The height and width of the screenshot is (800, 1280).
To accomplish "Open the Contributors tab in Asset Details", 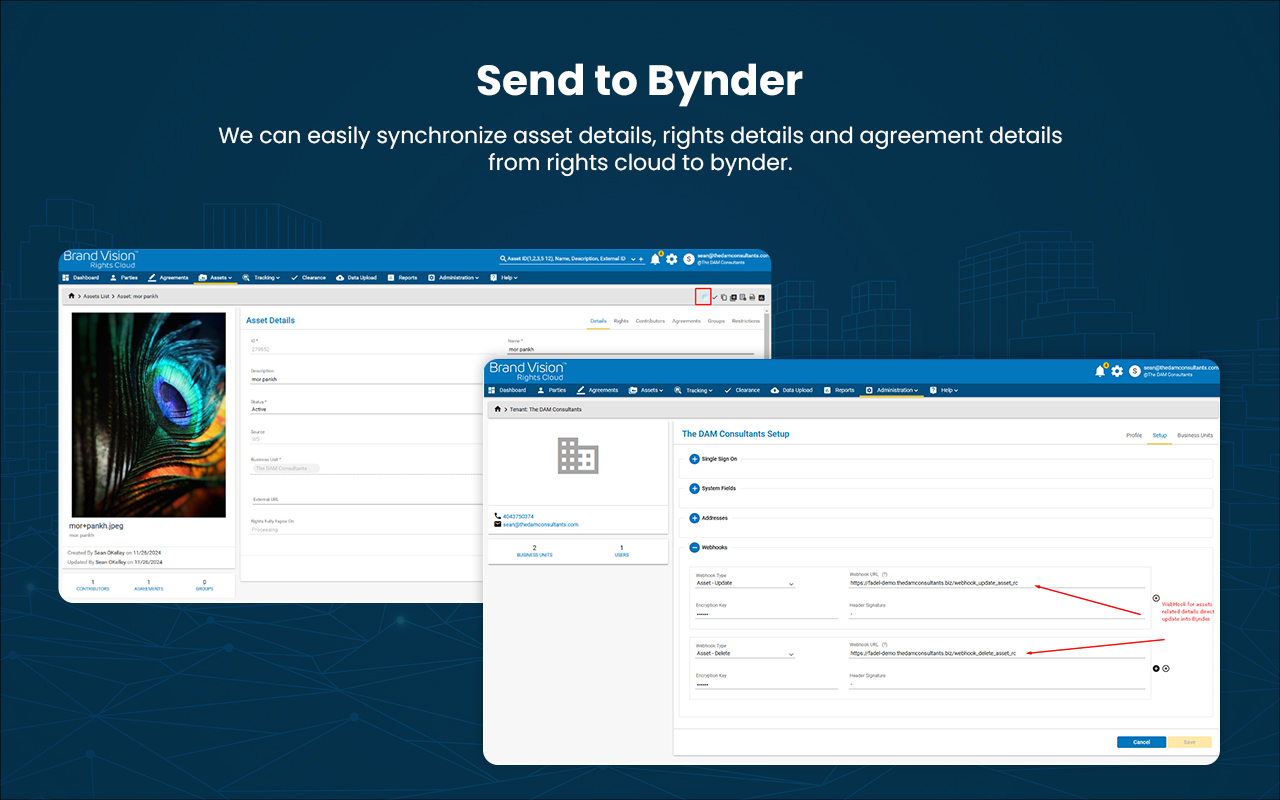I will (650, 321).
